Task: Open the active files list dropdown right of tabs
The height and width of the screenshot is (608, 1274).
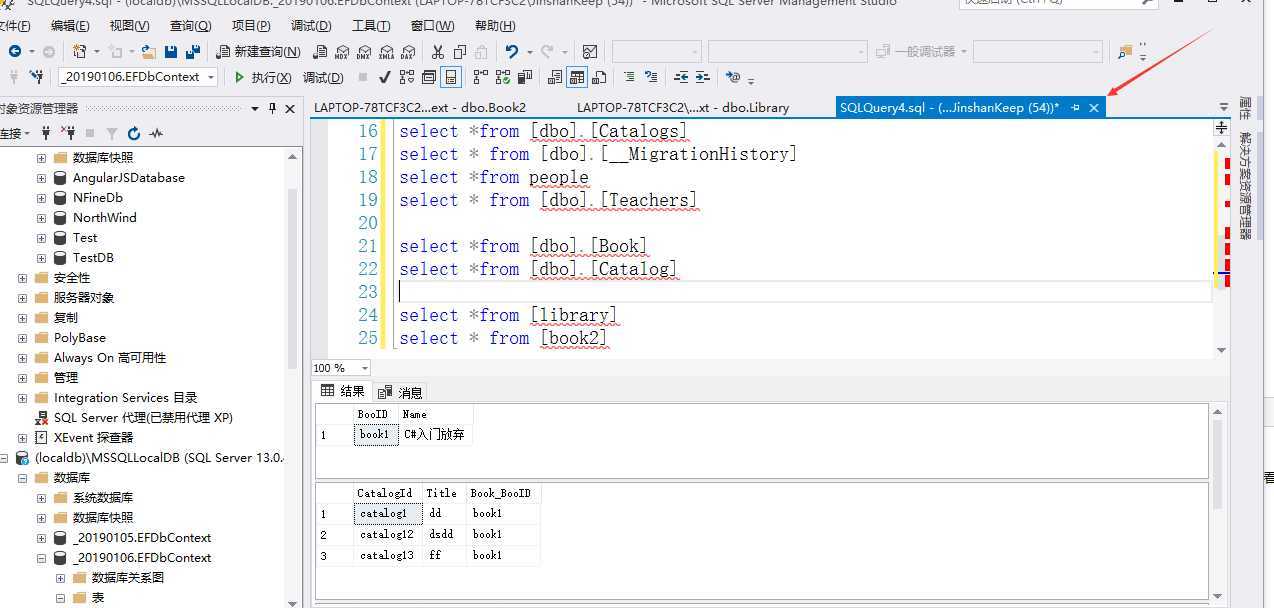Action: [x=1224, y=107]
